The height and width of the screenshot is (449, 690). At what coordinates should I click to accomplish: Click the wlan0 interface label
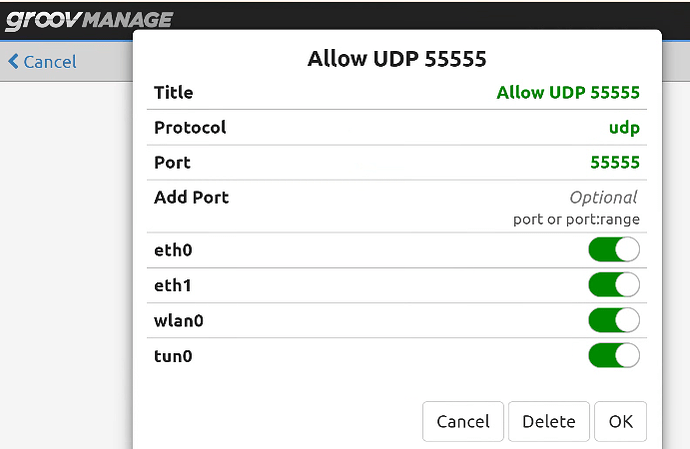(179, 320)
